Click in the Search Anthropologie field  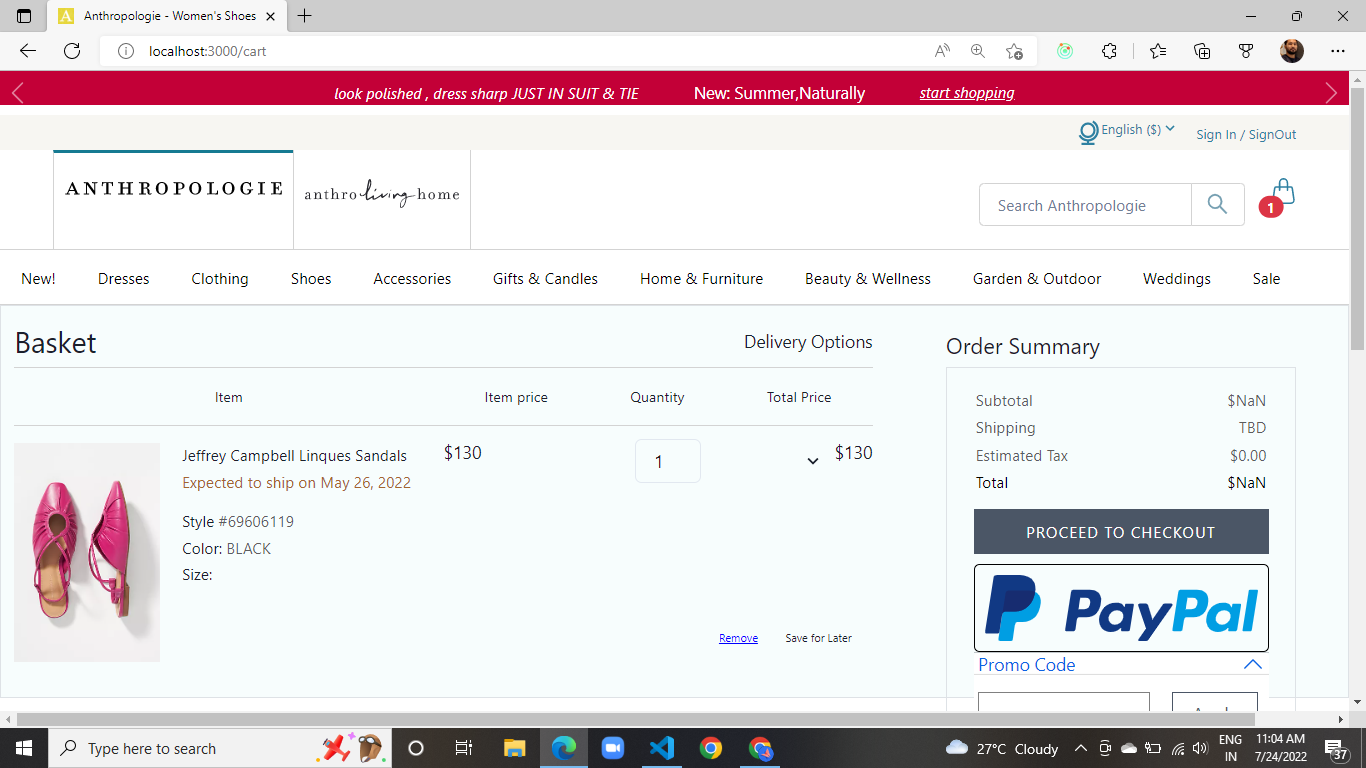click(1085, 205)
